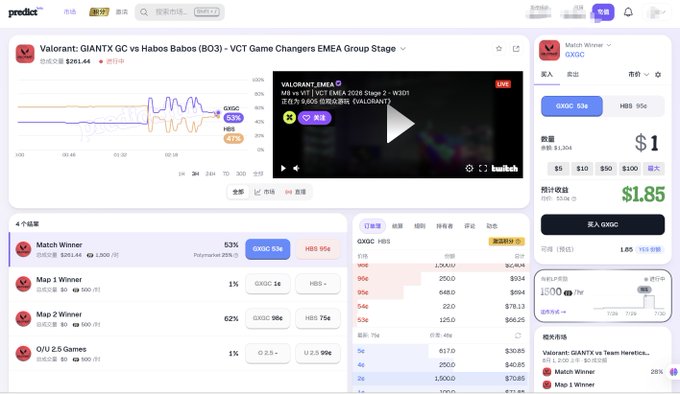Select the HBS 95¢ outcome in trade panel
The height and width of the screenshot is (394, 680).
tap(633, 106)
